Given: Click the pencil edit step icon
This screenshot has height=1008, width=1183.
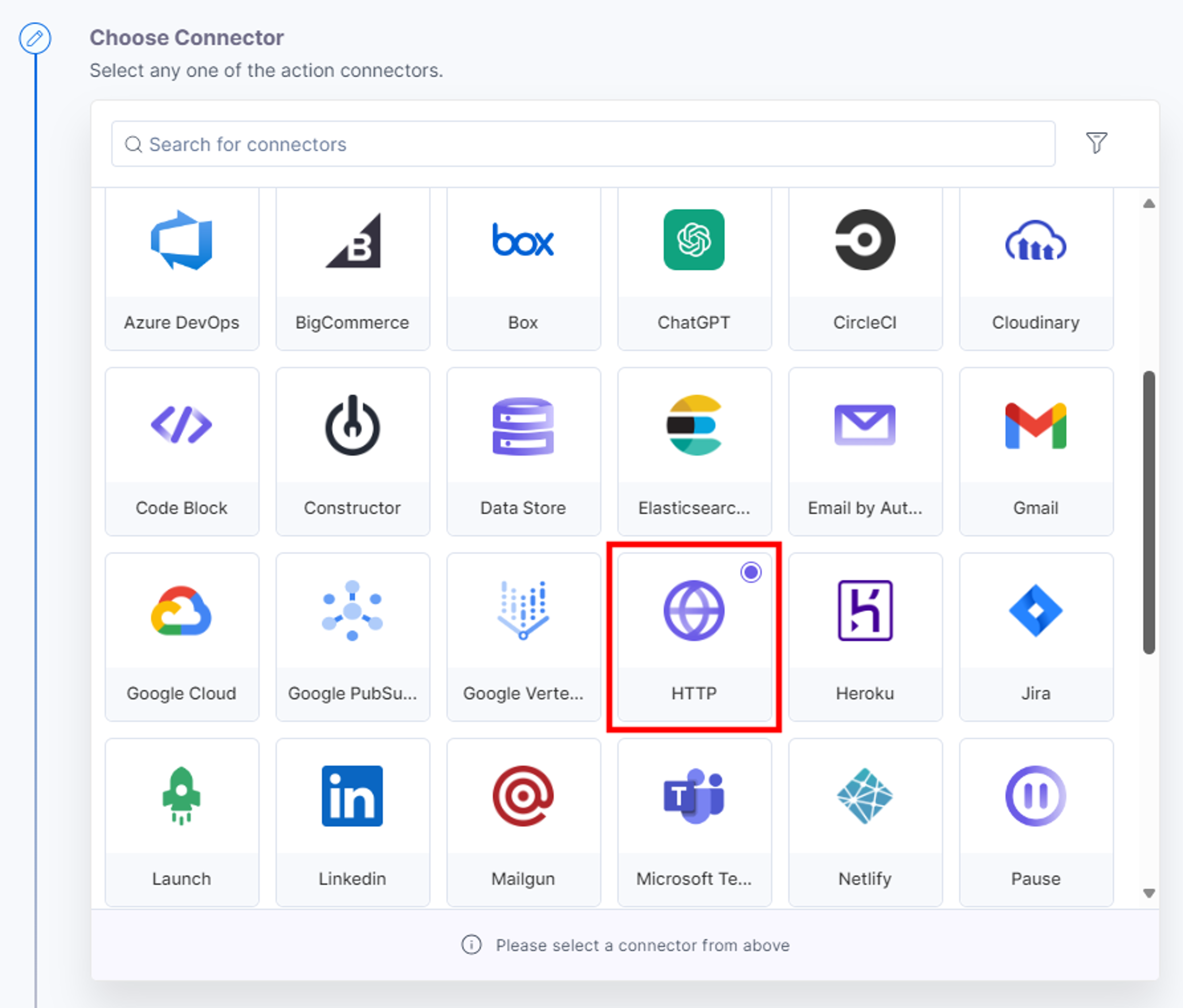Looking at the screenshot, I should [x=35, y=38].
